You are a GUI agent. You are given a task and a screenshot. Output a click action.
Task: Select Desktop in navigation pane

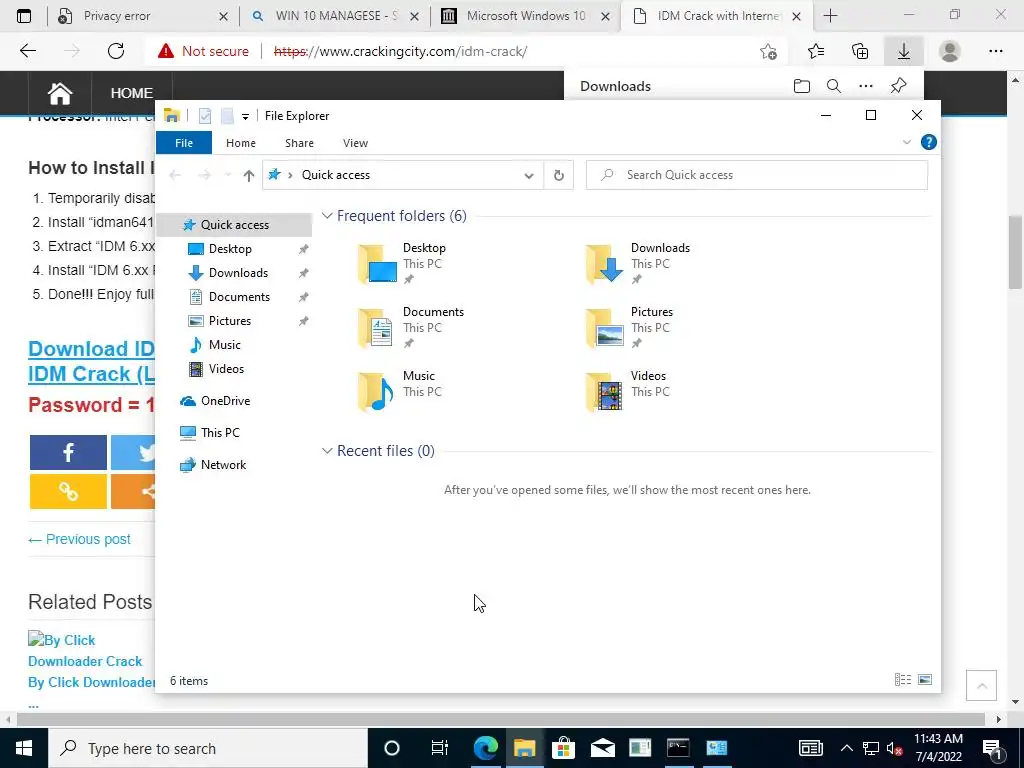point(230,249)
